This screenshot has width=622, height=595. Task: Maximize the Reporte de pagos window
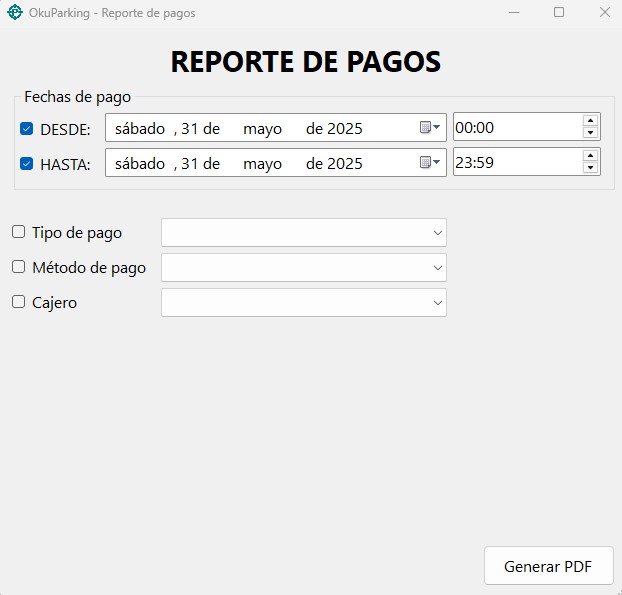[559, 13]
